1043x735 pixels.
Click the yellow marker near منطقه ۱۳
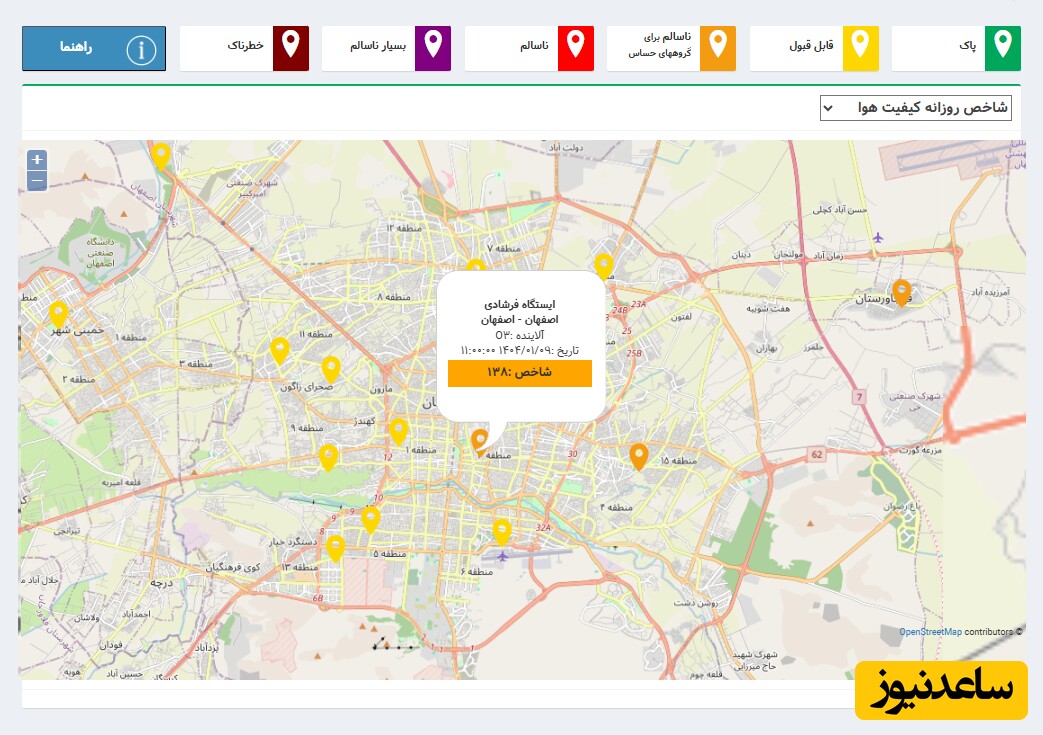[336, 547]
